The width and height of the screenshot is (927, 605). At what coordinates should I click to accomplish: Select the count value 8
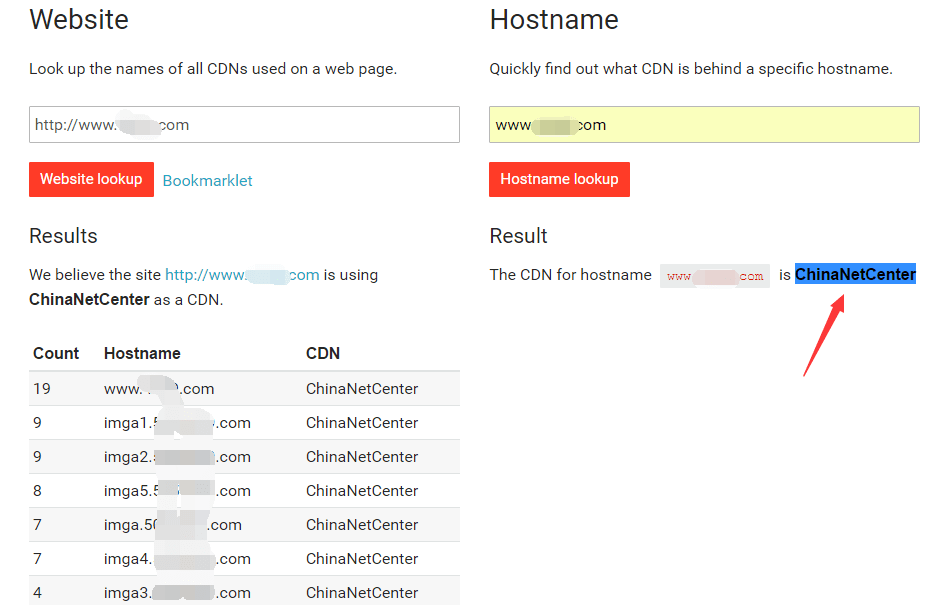[x=37, y=491]
